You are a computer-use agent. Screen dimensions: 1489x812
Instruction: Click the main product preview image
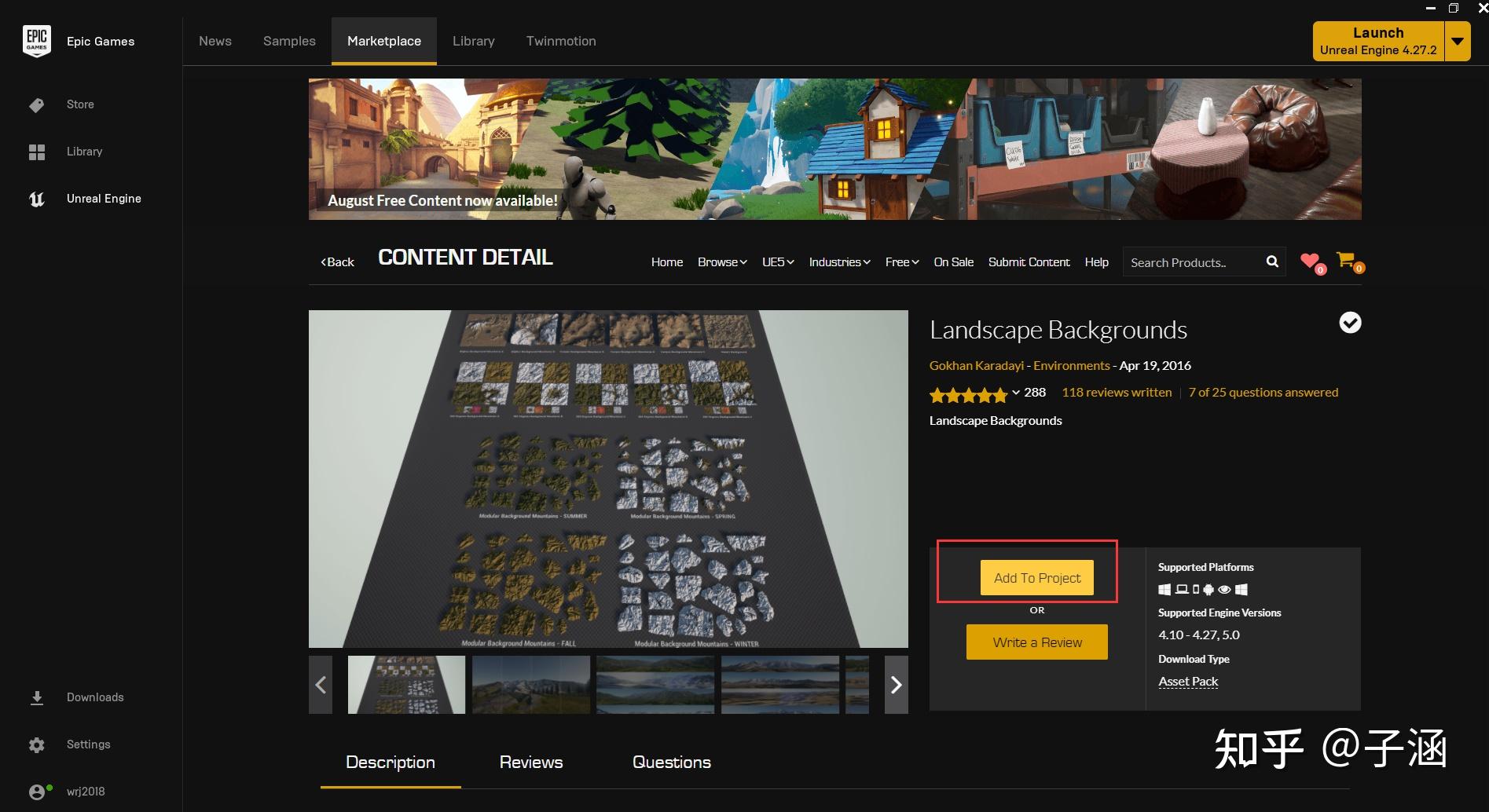click(x=608, y=479)
